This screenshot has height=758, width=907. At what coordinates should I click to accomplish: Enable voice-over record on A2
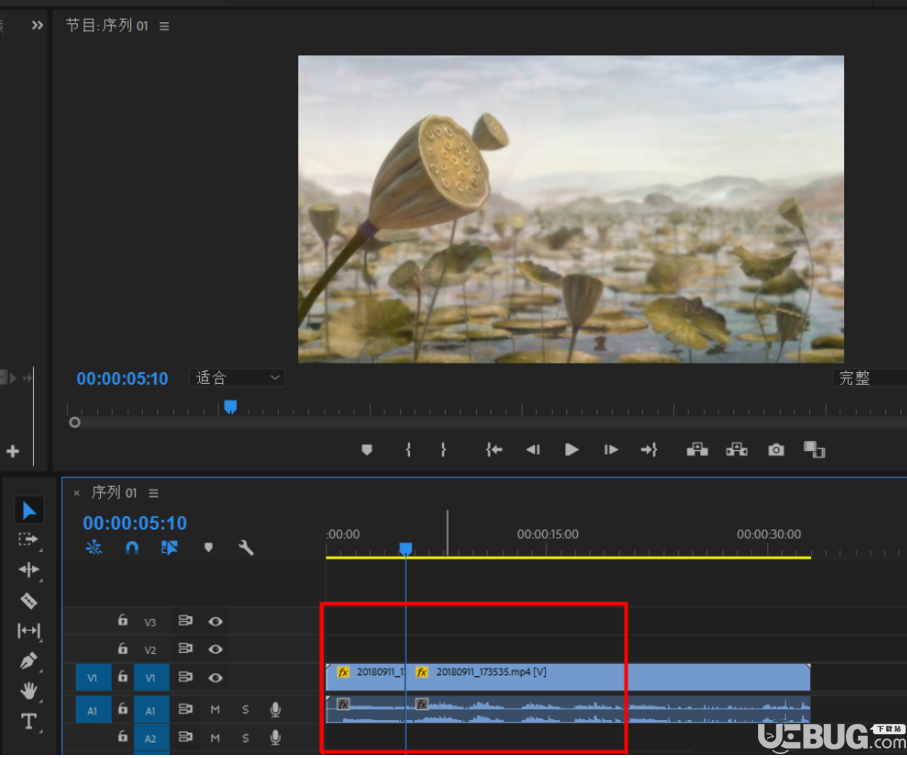point(276,737)
